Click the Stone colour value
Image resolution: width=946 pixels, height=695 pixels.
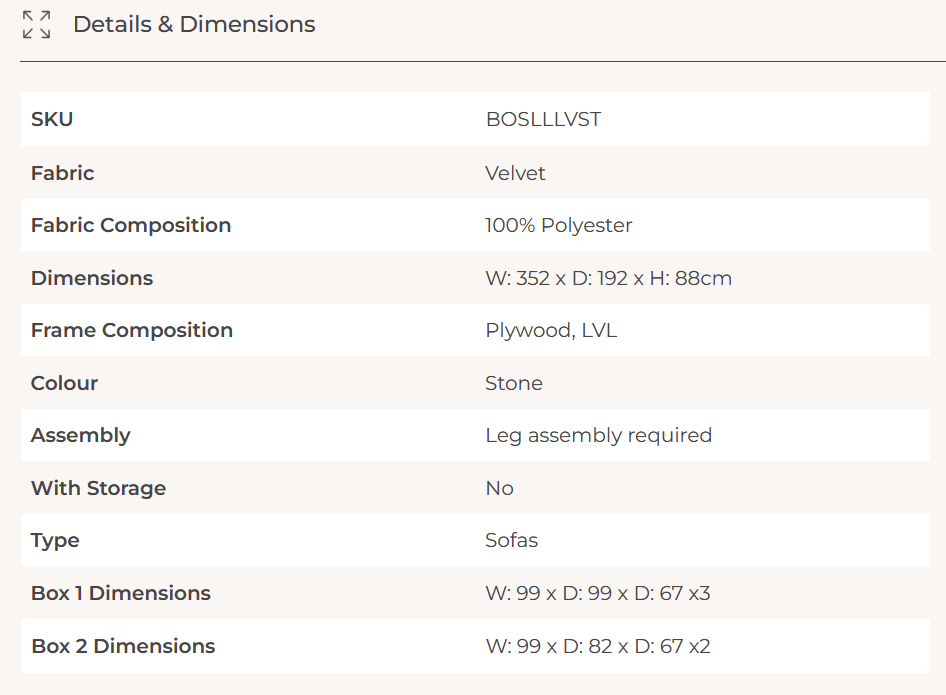point(514,383)
